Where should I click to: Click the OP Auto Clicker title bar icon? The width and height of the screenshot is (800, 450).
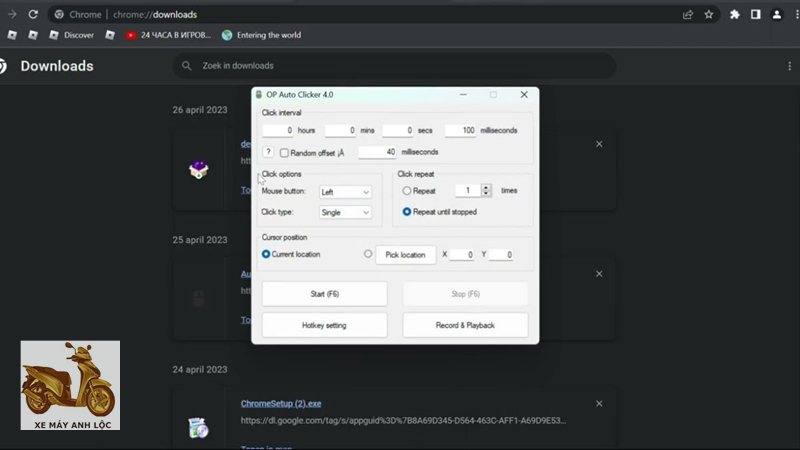259,95
